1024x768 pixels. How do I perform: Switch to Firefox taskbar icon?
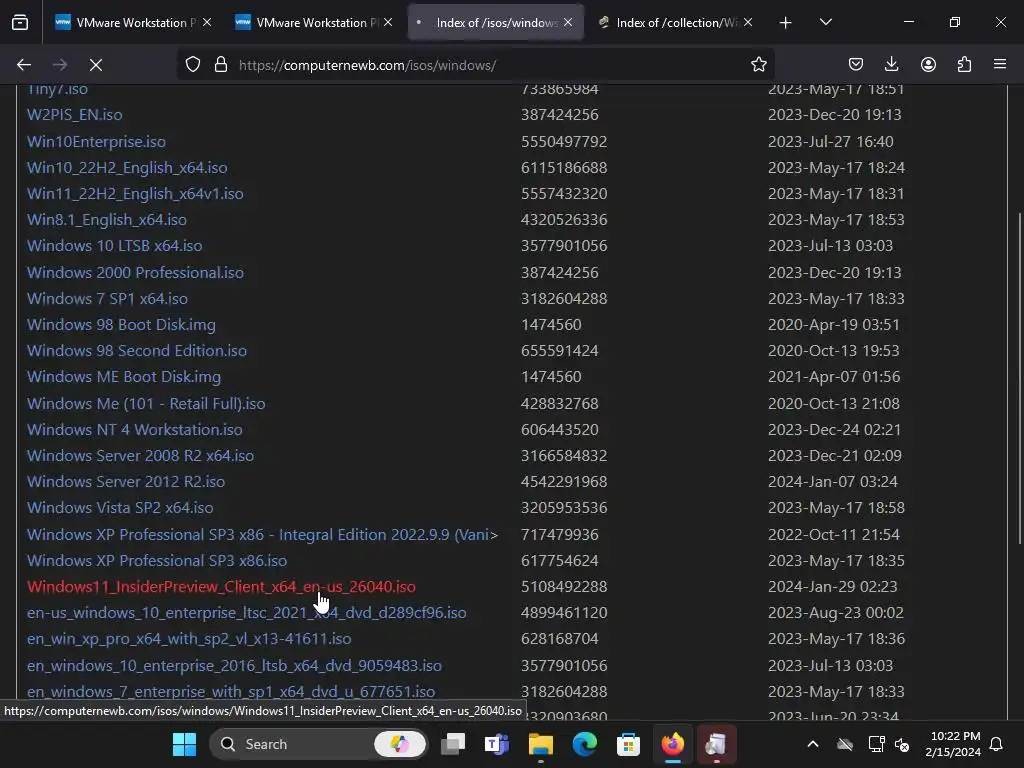click(x=673, y=744)
